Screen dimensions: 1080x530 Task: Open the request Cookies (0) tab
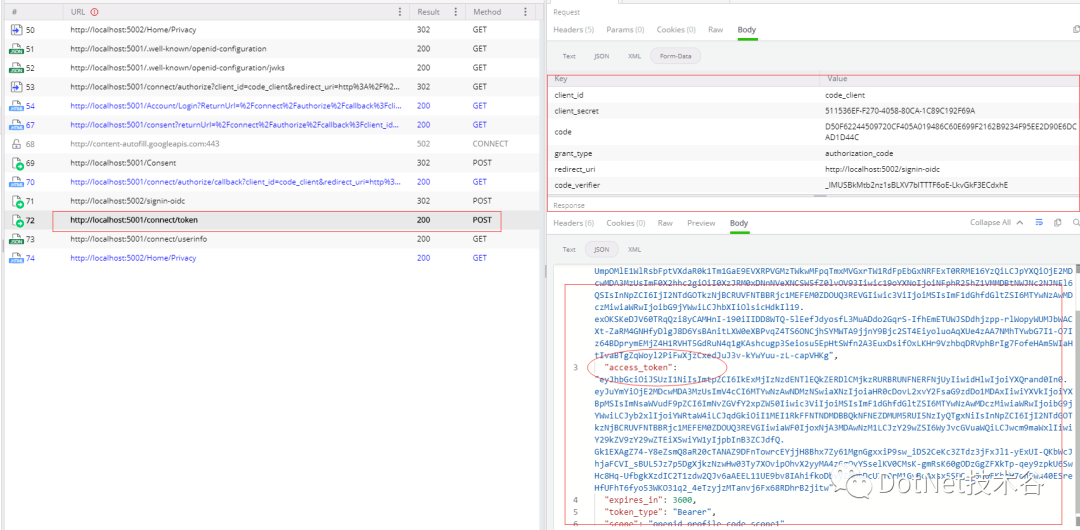coord(676,30)
